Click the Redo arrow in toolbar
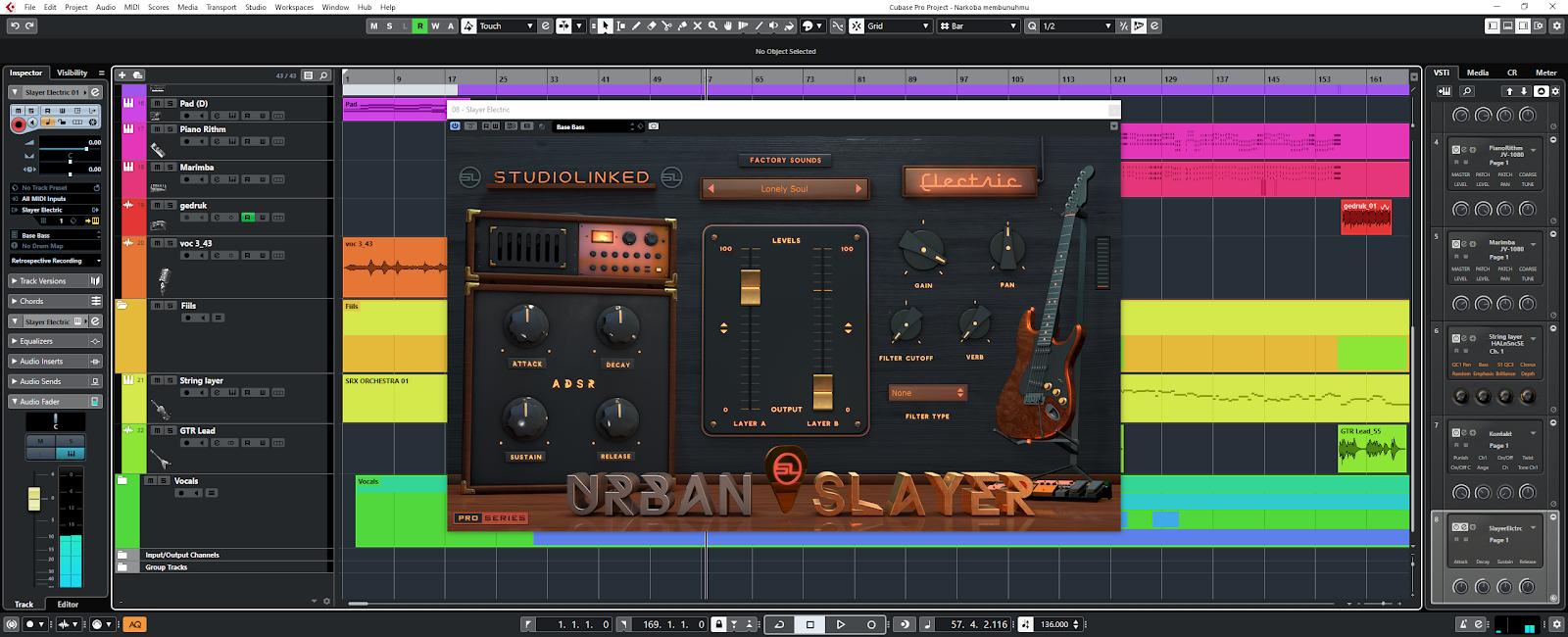Screen dimensions: 1568x637 (x=29, y=26)
